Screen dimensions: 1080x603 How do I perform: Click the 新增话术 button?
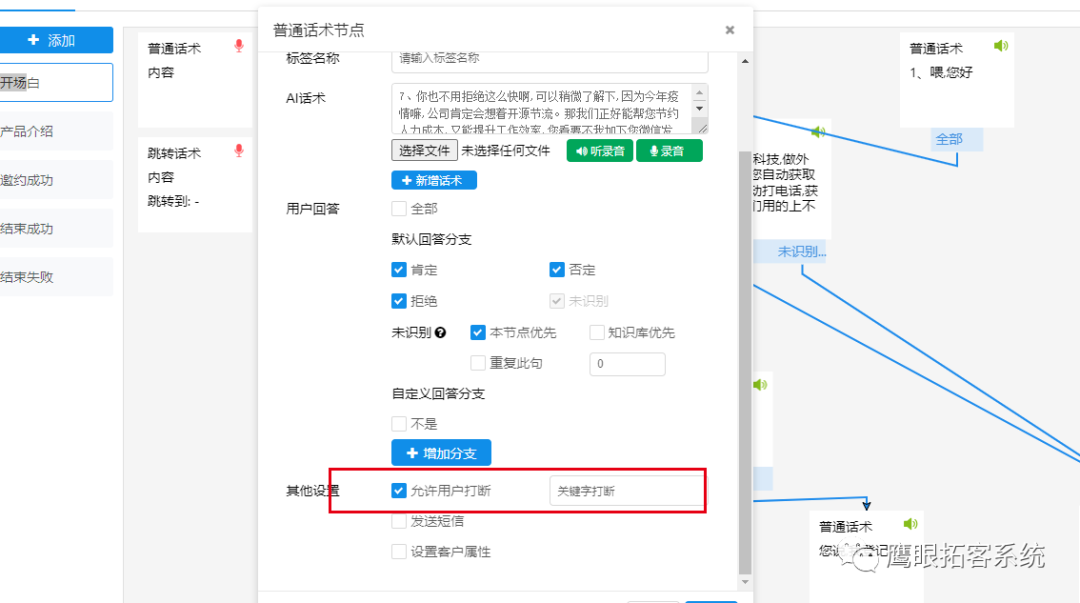coord(434,179)
